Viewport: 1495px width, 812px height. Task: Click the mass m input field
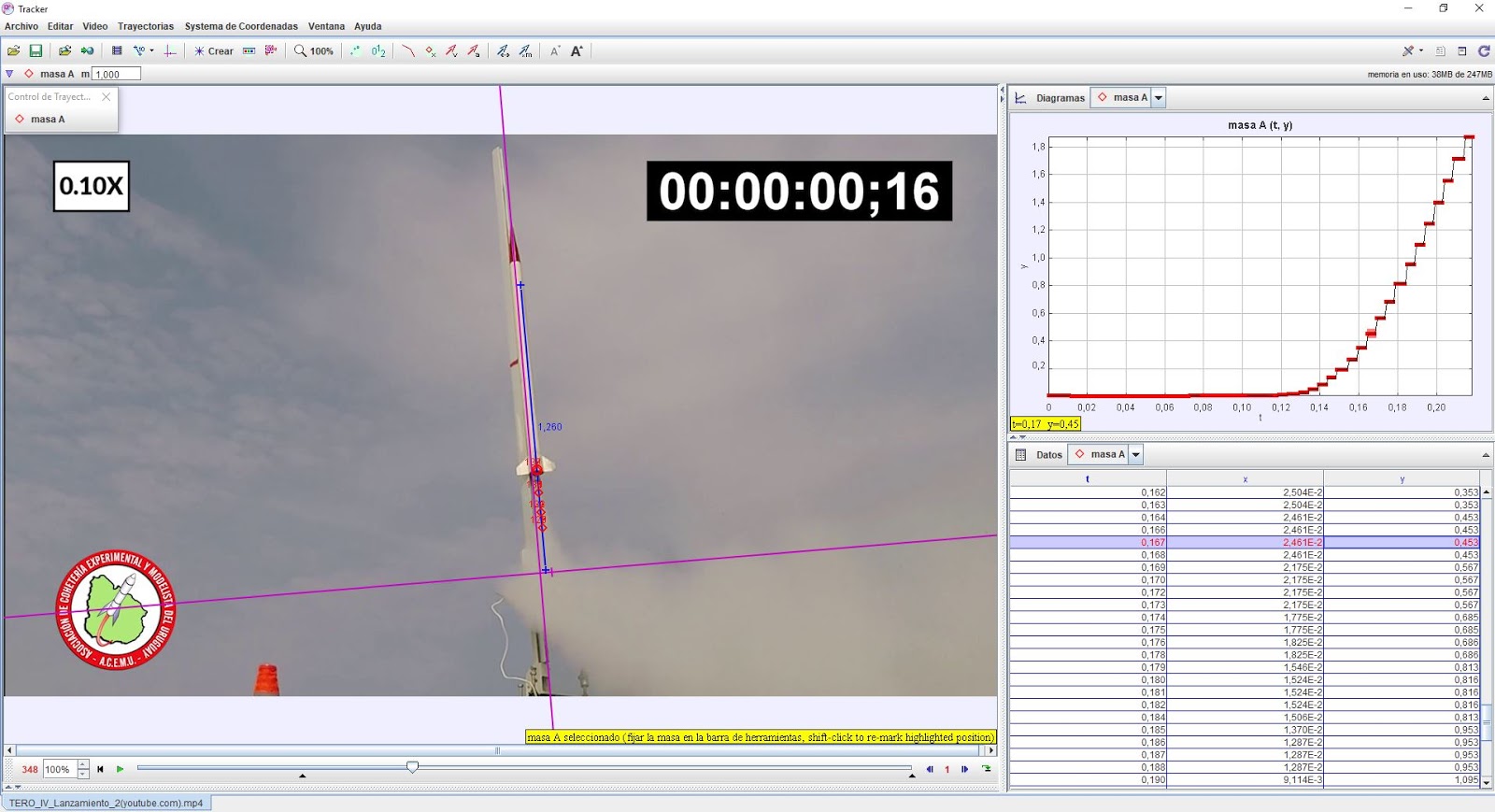coord(116,74)
